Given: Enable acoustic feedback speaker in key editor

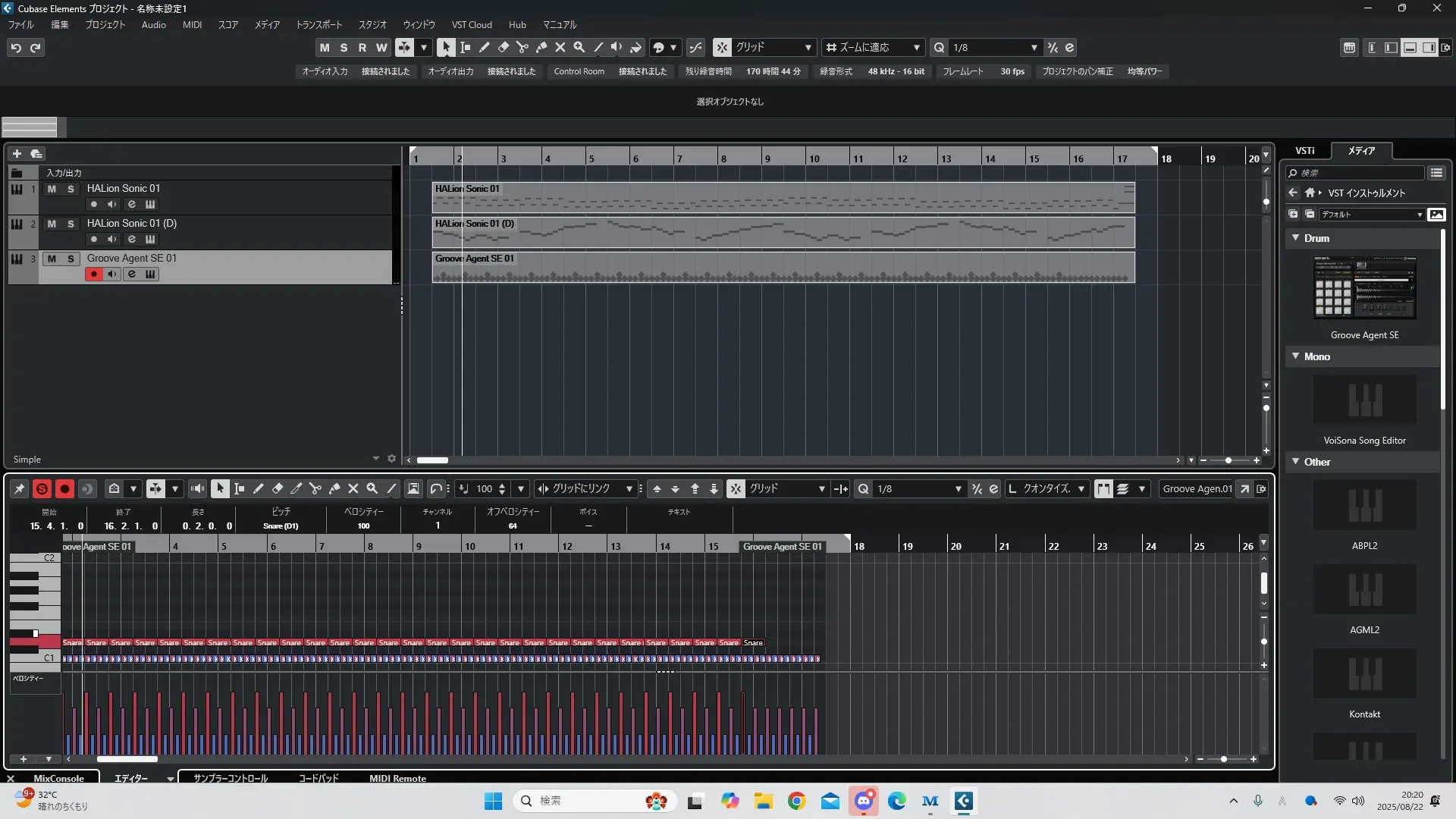Looking at the screenshot, I should coord(198,489).
